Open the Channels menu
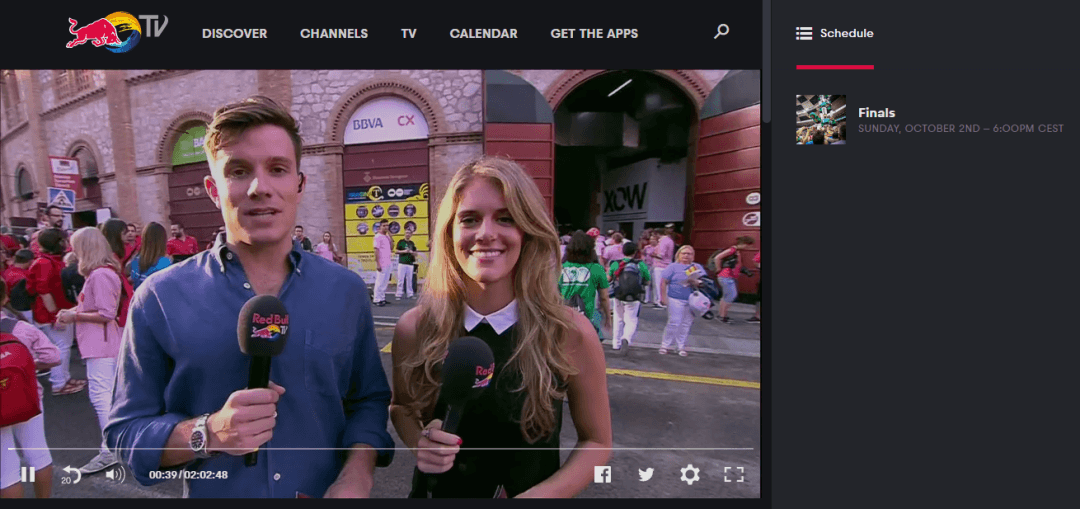This screenshot has height=509, width=1080. [334, 34]
